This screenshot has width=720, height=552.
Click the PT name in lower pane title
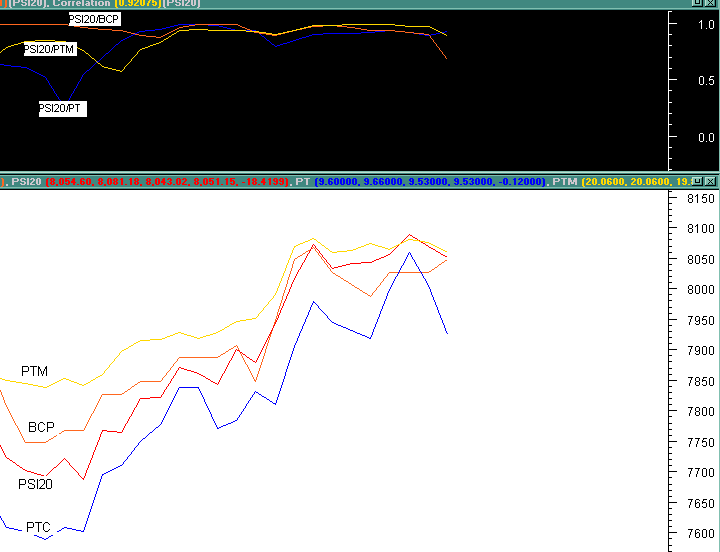pyautogui.click(x=303, y=182)
